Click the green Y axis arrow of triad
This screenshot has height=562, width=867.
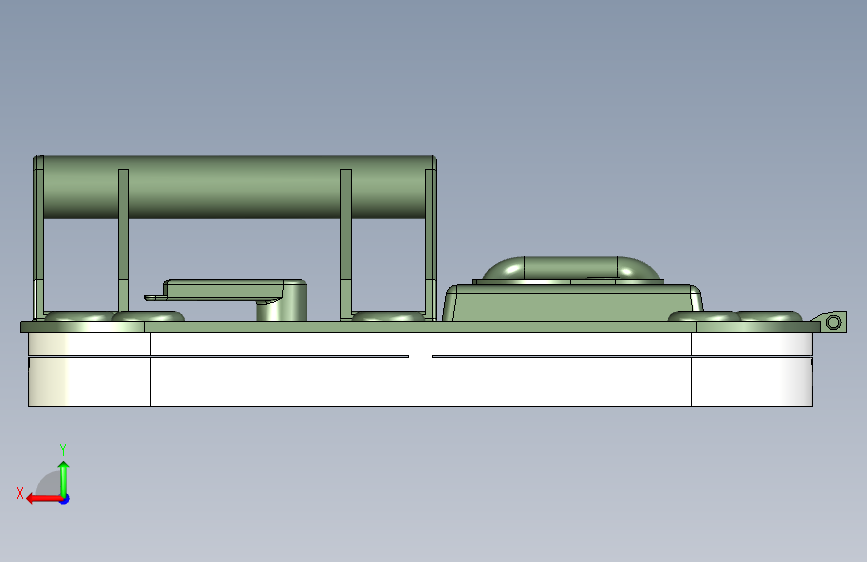[64, 478]
